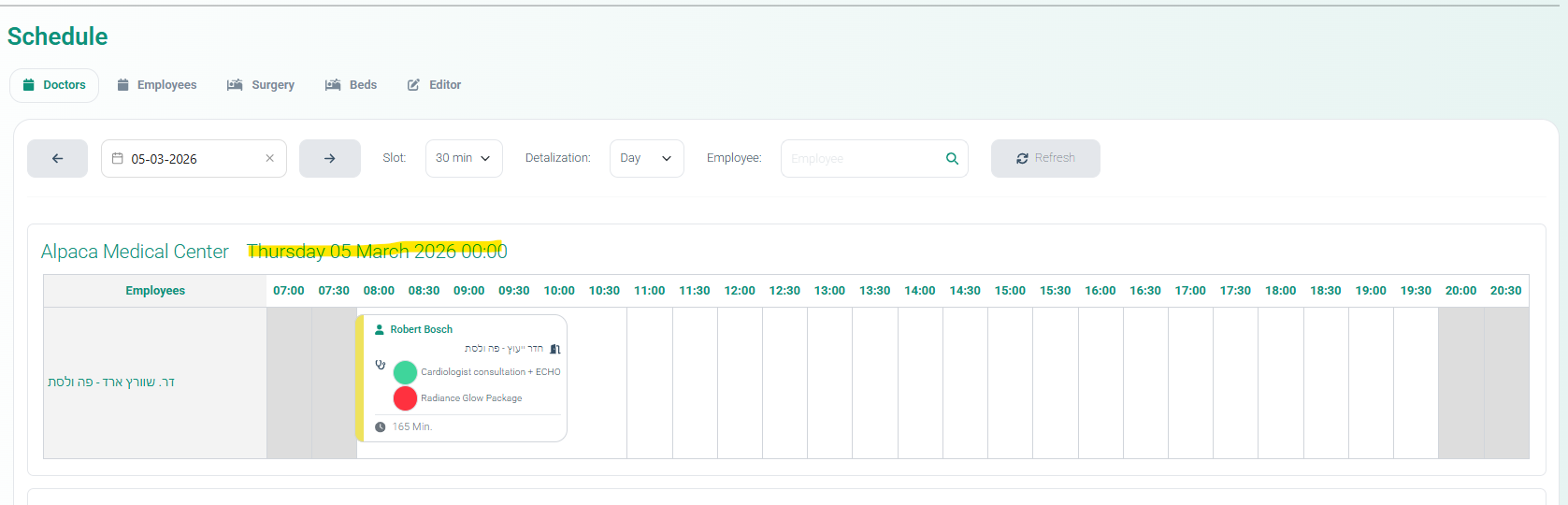Clear the date with the X icon
This screenshot has width=1568, height=505.
[x=269, y=158]
